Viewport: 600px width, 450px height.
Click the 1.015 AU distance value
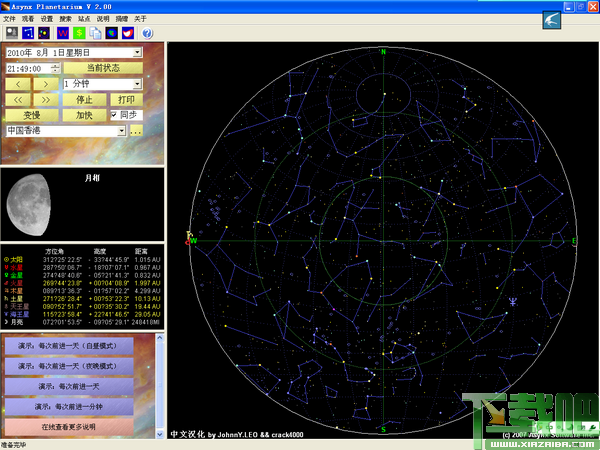147,259
